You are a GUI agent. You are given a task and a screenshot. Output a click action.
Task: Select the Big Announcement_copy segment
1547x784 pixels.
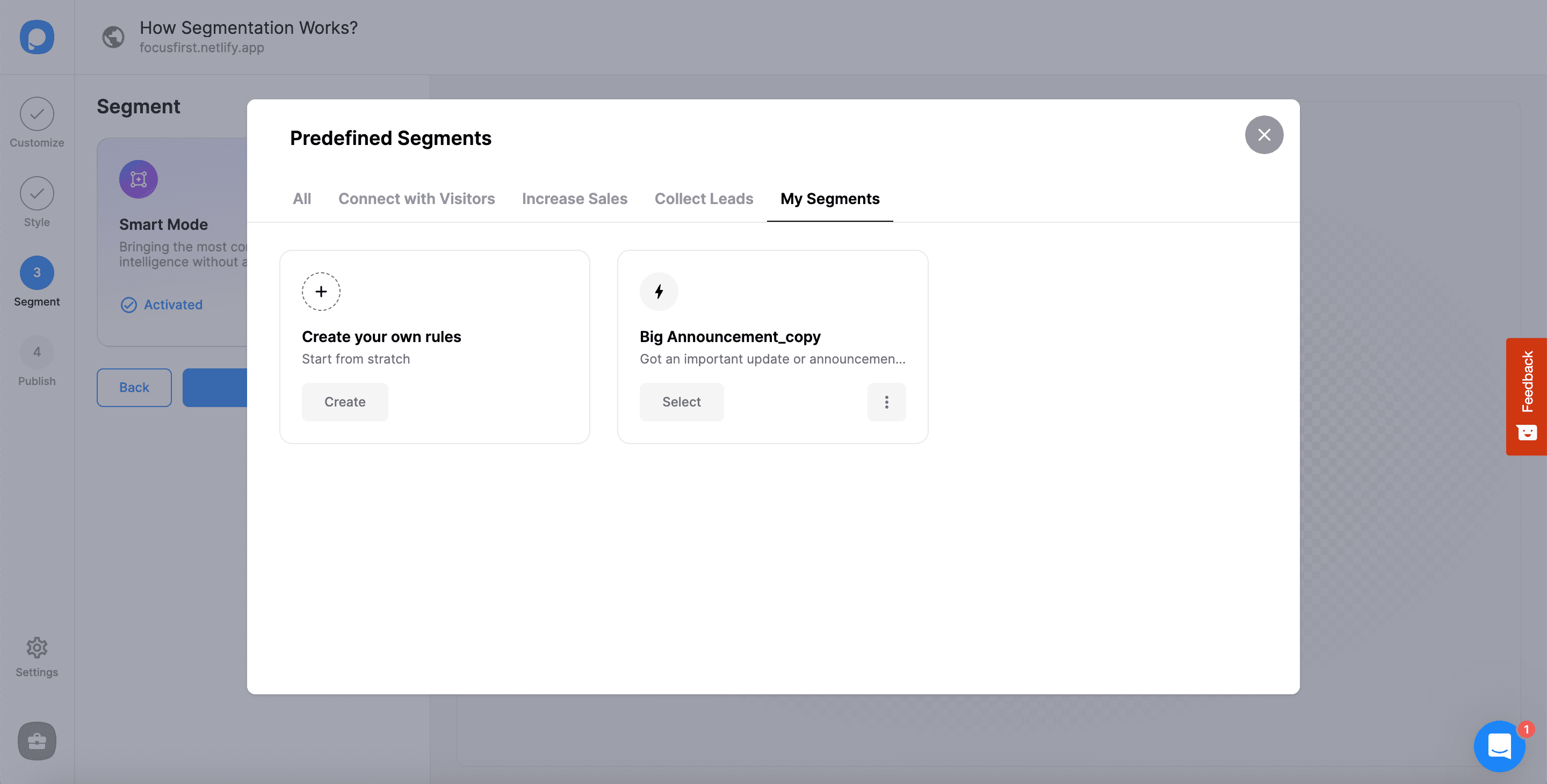point(682,402)
